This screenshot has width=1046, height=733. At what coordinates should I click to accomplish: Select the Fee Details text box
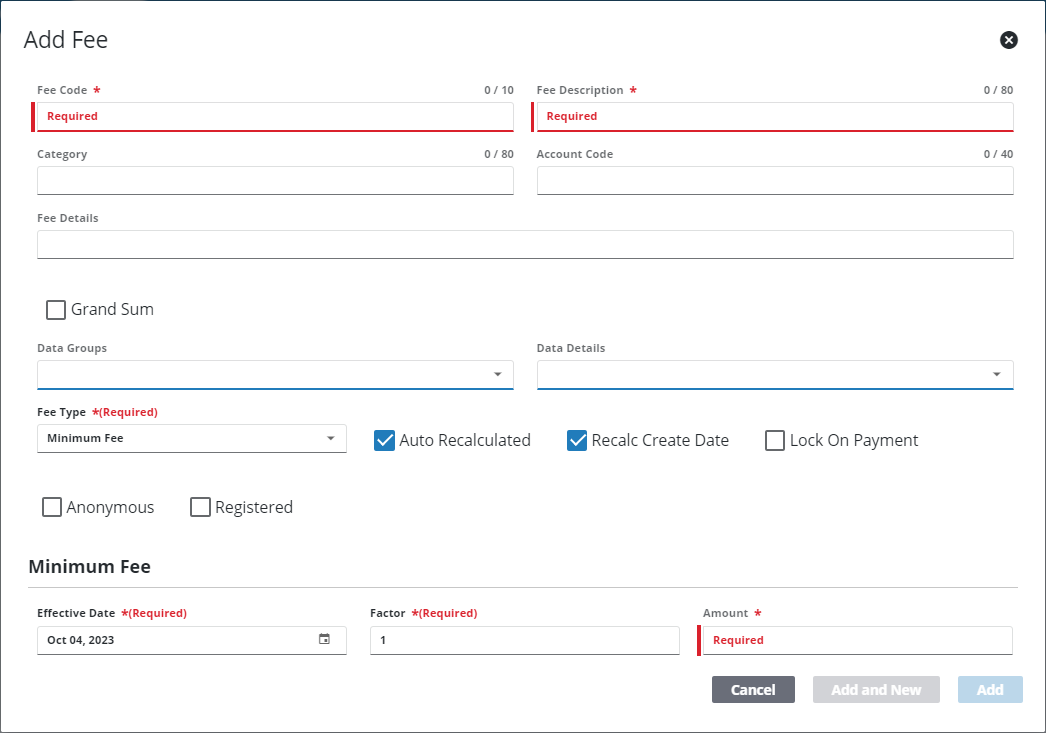click(525, 245)
